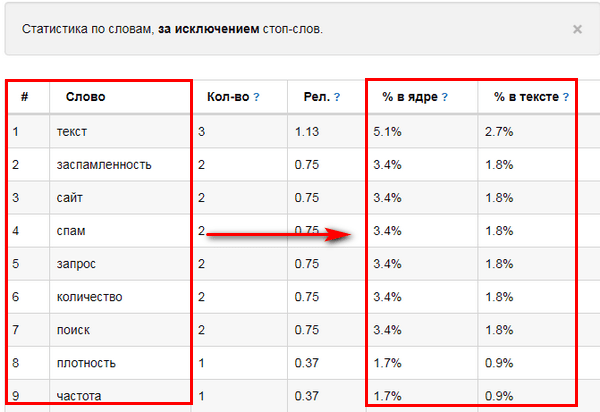
Task: Click the Кол-во column header
Action: pos(228,97)
